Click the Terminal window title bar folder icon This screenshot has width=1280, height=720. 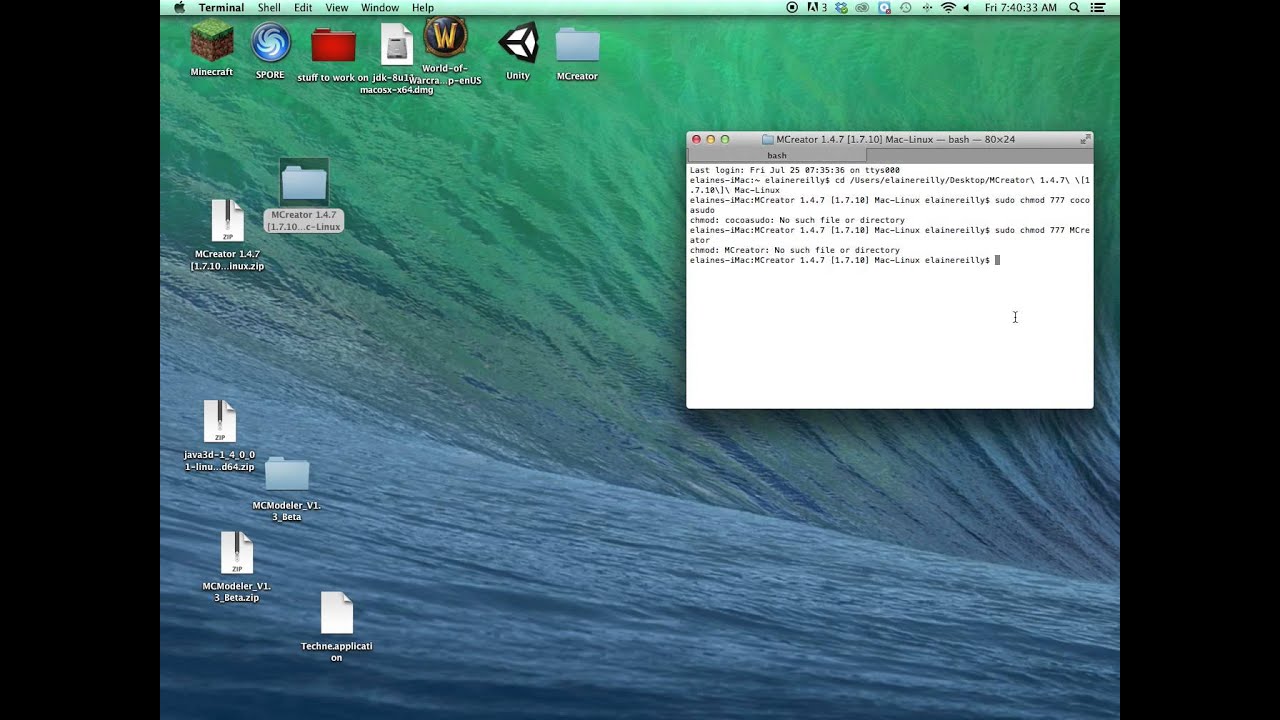click(768, 139)
